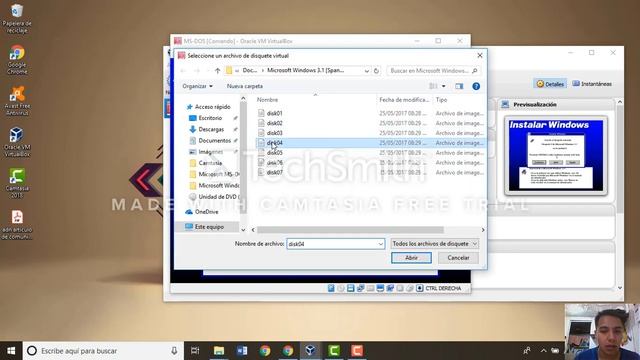Click the Instalar Windows preview thumbnail
Image resolution: width=640 pixels, height=360 pixels.
tap(556, 155)
